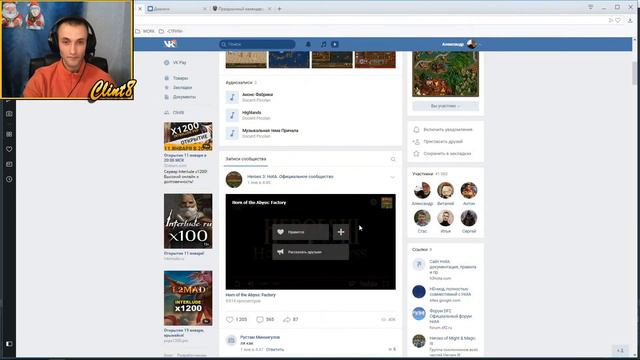Open the VK logo home link
This screenshot has width=640, height=360.
pos(170,44)
